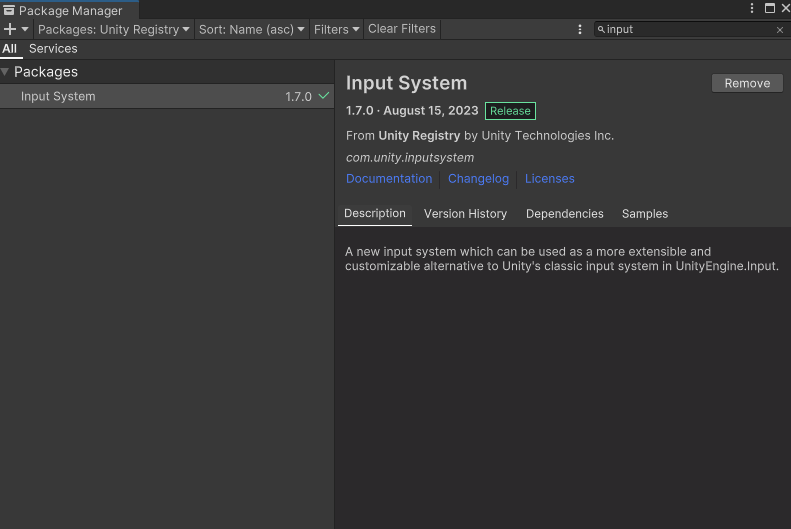Open the Documentation link
791x529 pixels.
click(389, 179)
